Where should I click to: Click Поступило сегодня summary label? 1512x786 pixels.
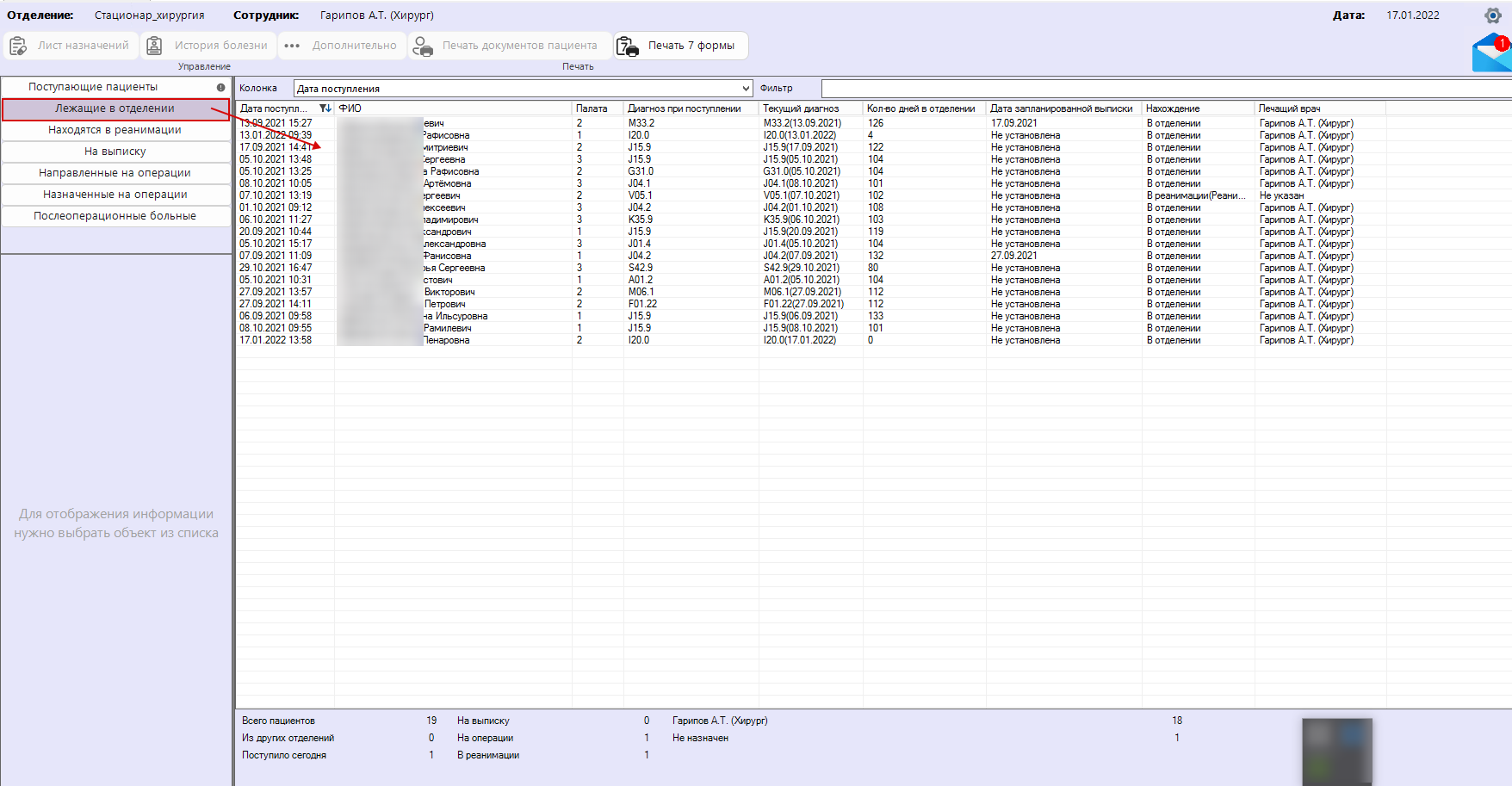coord(284,755)
